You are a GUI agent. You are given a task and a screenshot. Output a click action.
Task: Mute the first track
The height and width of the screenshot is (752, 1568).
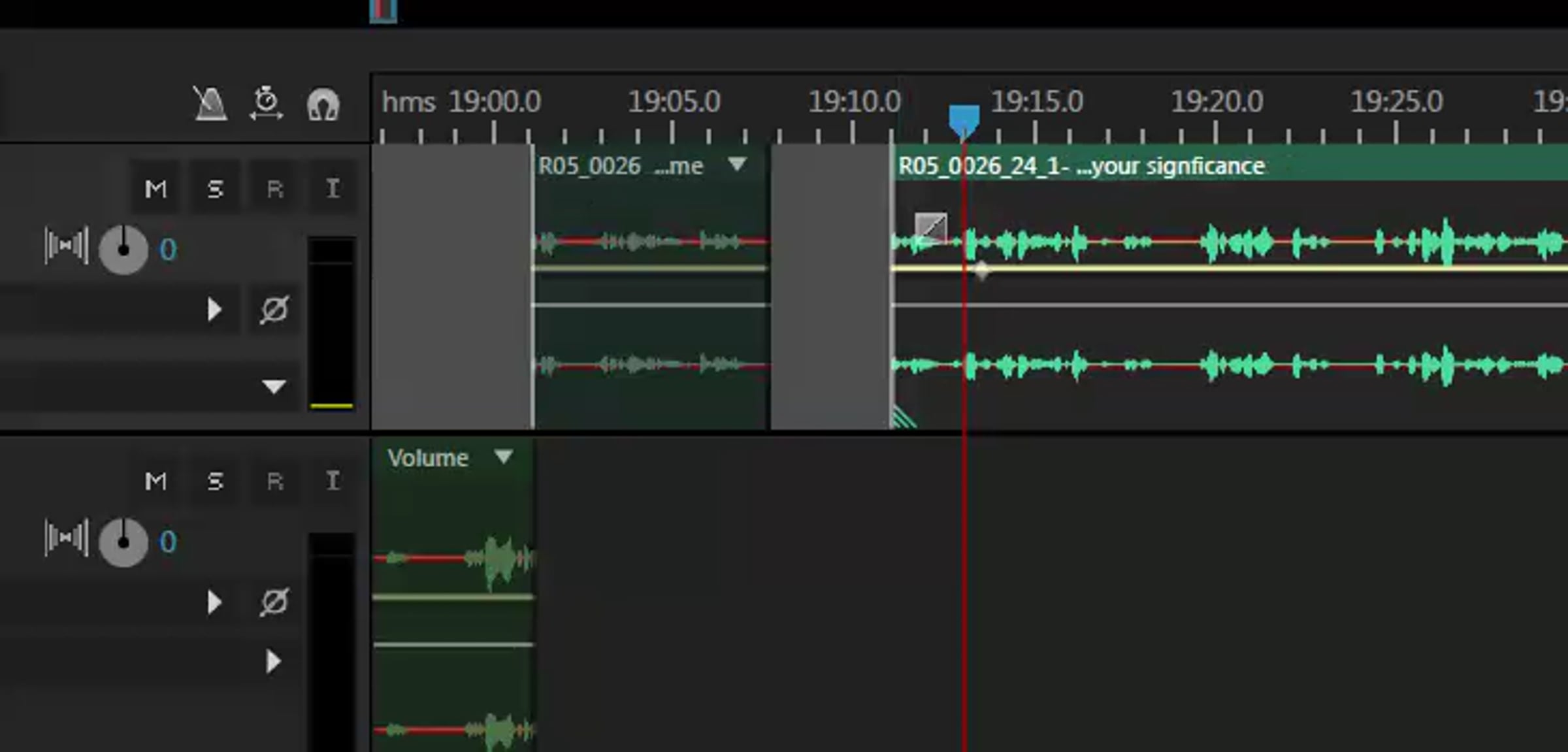tap(155, 189)
